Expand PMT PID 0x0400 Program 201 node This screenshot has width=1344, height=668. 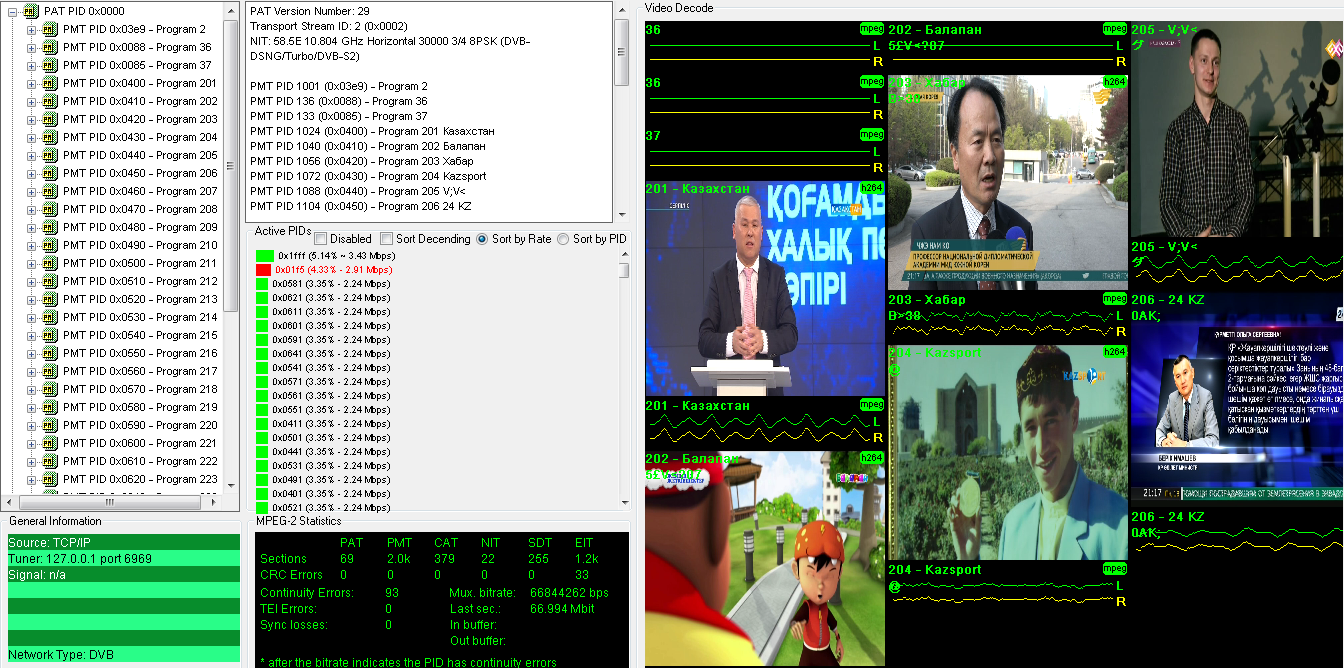[x=31, y=83]
